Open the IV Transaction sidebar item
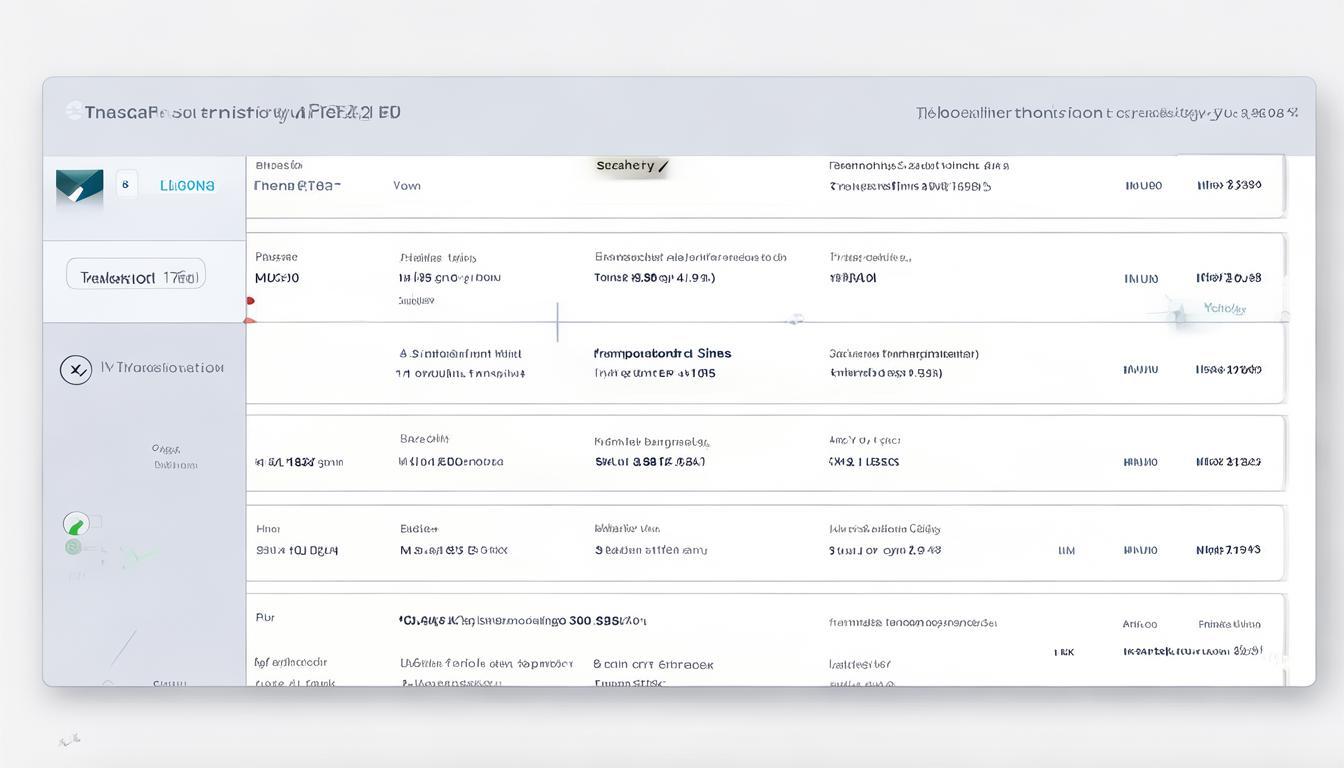Viewport: 1344px width, 768px height. (x=162, y=368)
